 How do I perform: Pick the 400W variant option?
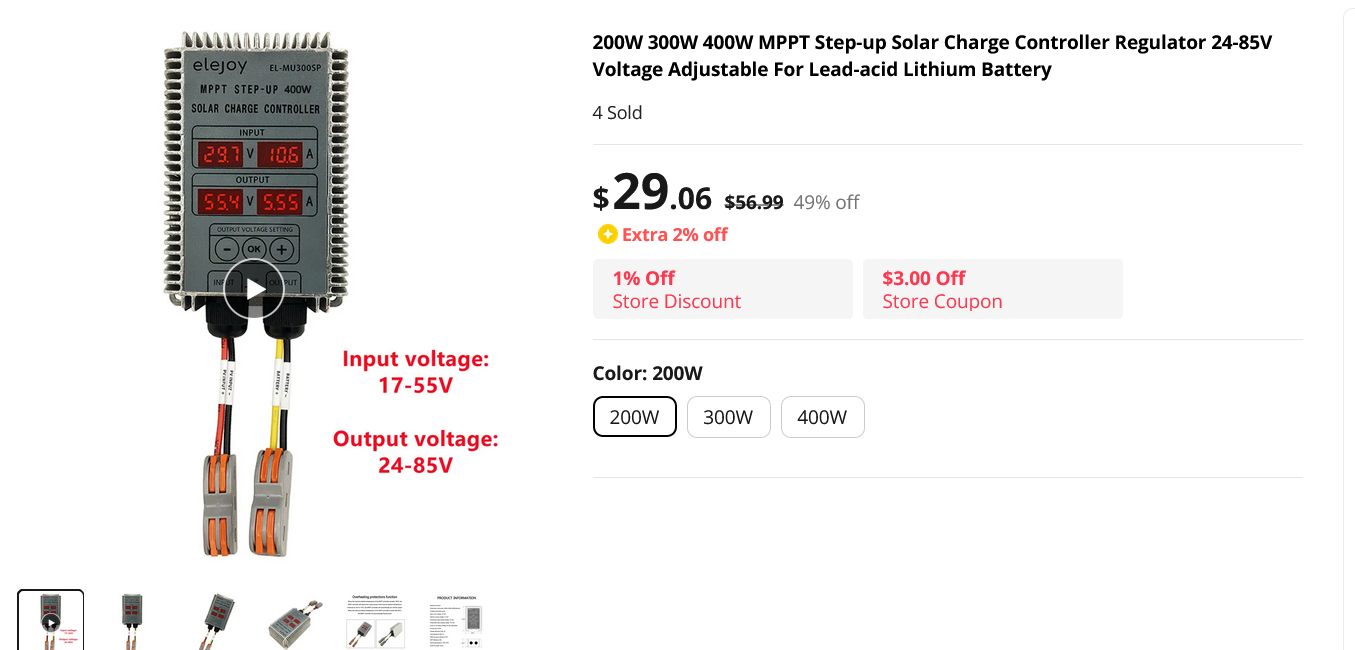(x=822, y=417)
